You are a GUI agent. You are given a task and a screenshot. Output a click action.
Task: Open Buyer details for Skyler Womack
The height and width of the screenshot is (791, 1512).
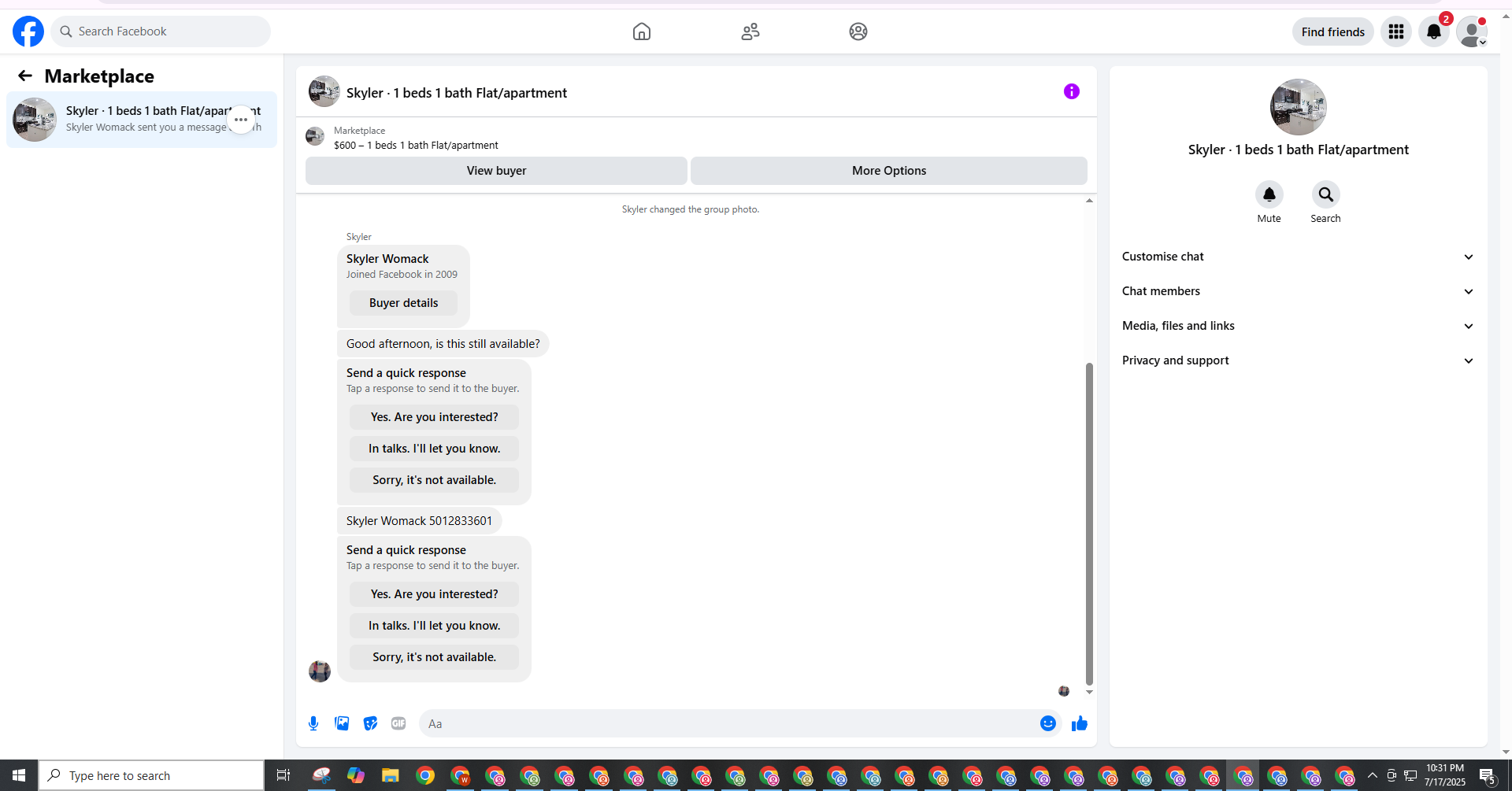(403, 303)
